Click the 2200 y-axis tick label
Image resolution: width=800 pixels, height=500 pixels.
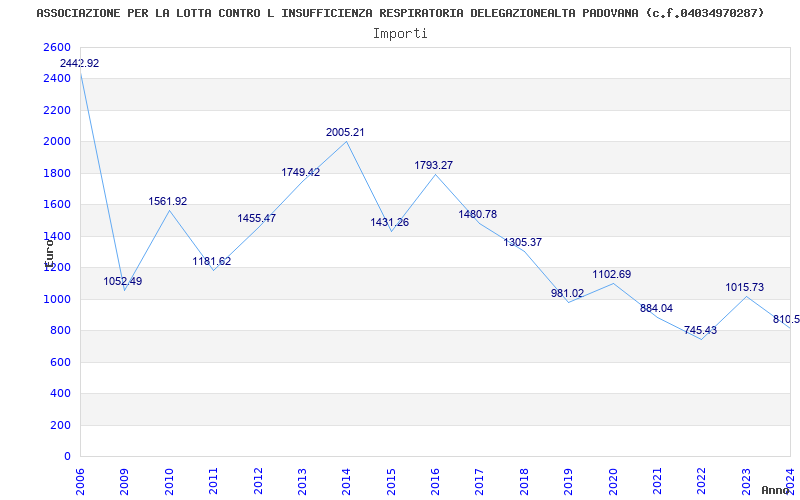[58, 110]
